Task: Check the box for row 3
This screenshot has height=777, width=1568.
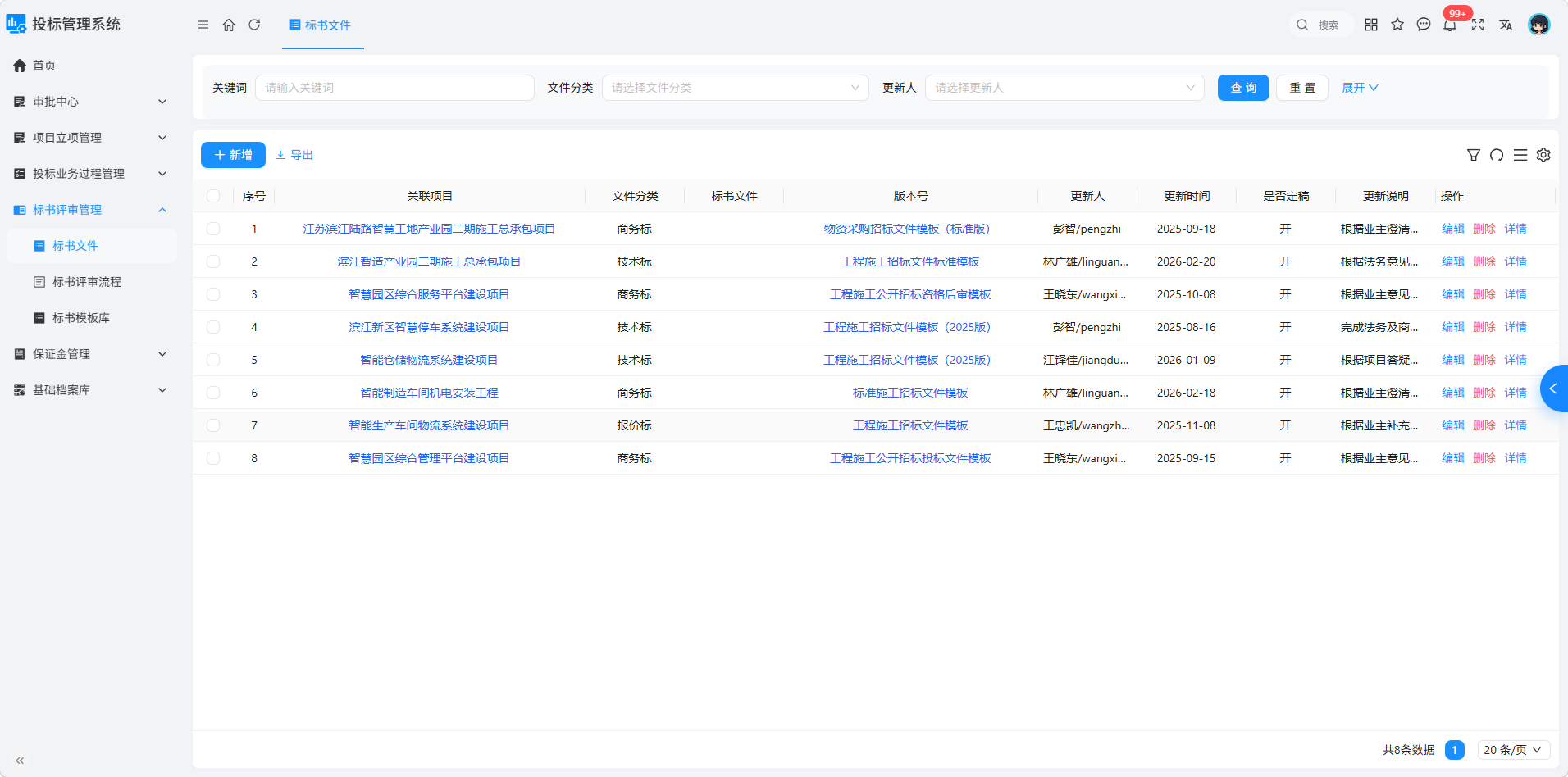Action: [213, 294]
